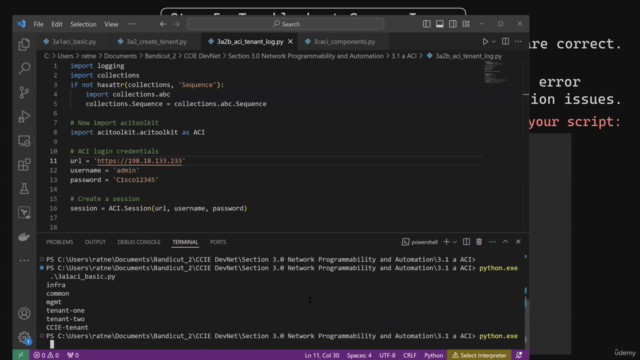Image resolution: width=640 pixels, height=360 pixels.
Task: Open terminal panel more actions ellipsis
Action: 492,242
